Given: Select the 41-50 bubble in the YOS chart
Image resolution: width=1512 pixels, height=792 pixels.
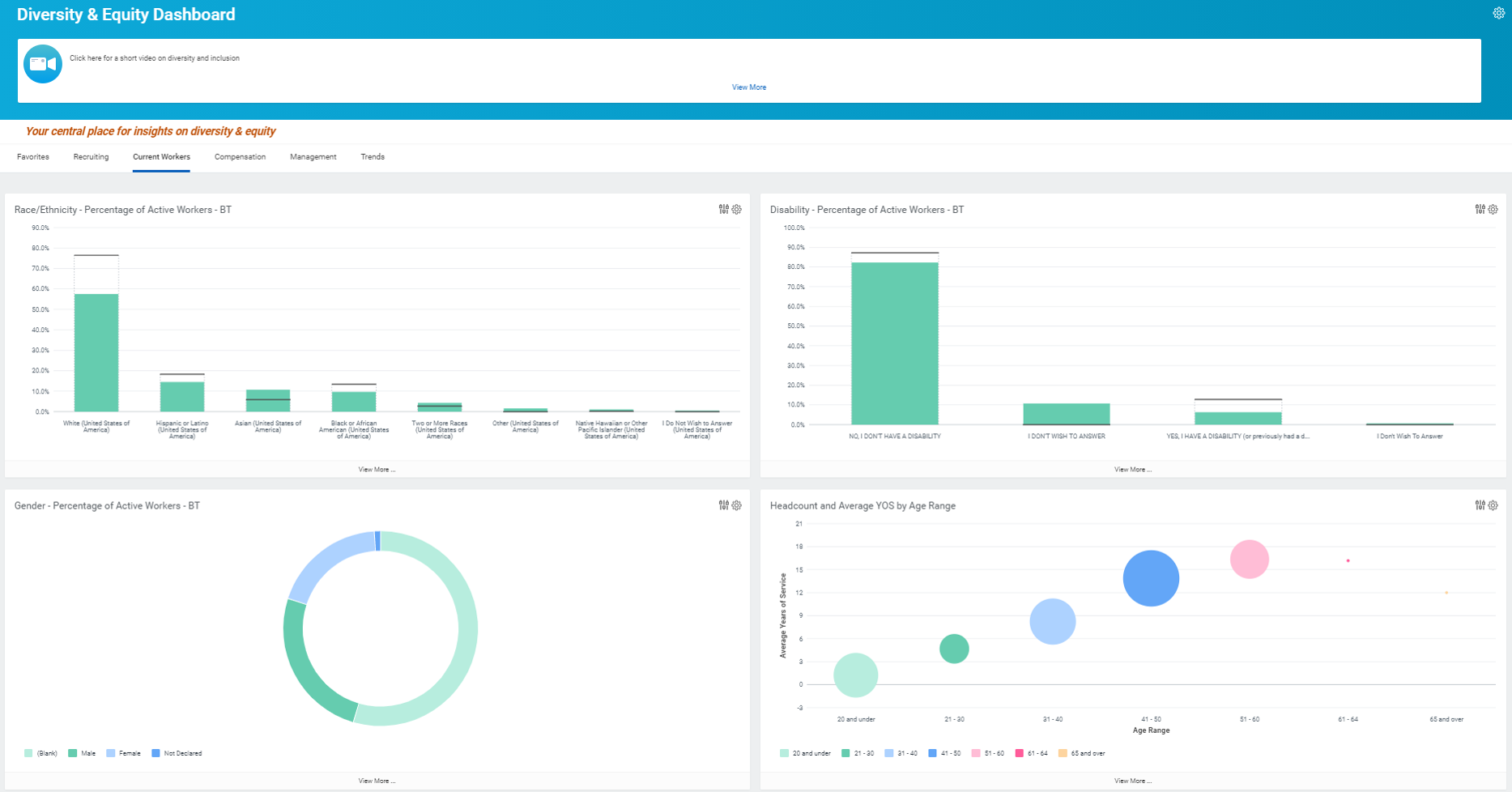Looking at the screenshot, I should point(1151,578).
